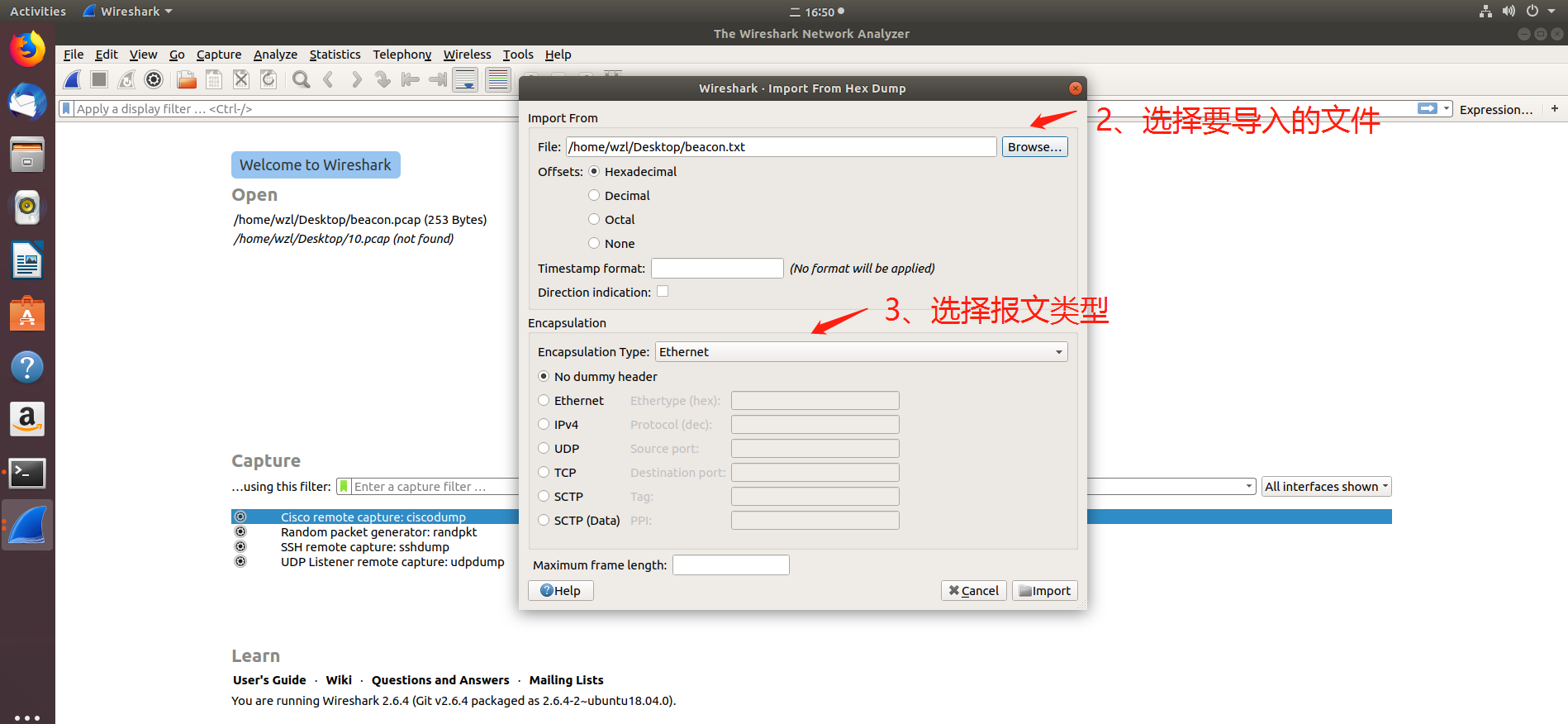This screenshot has width=1568, height=724.
Task: Open the display filter history dropdown arrow
Action: tap(1447, 108)
